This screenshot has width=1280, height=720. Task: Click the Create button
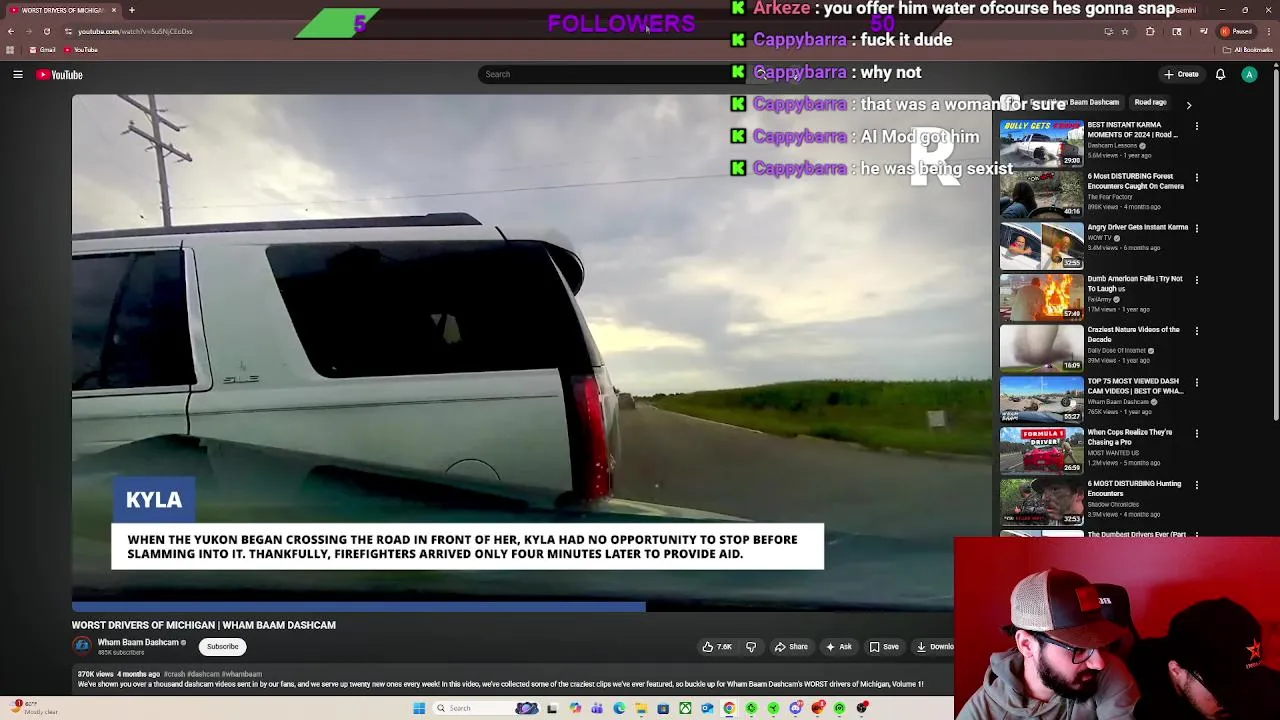click(x=1181, y=74)
